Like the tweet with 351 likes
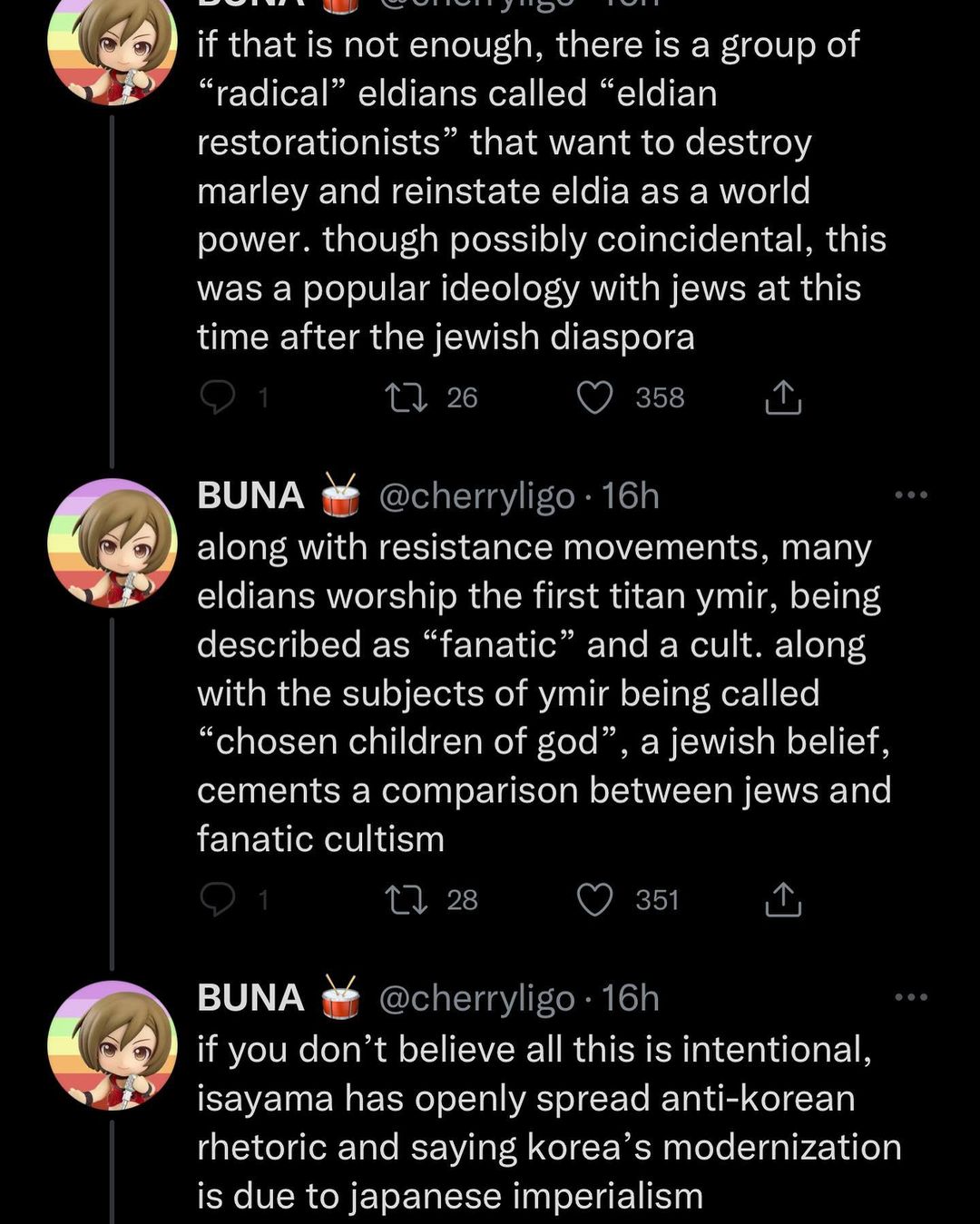Viewport: 980px width, 1224px height. (x=595, y=899)
